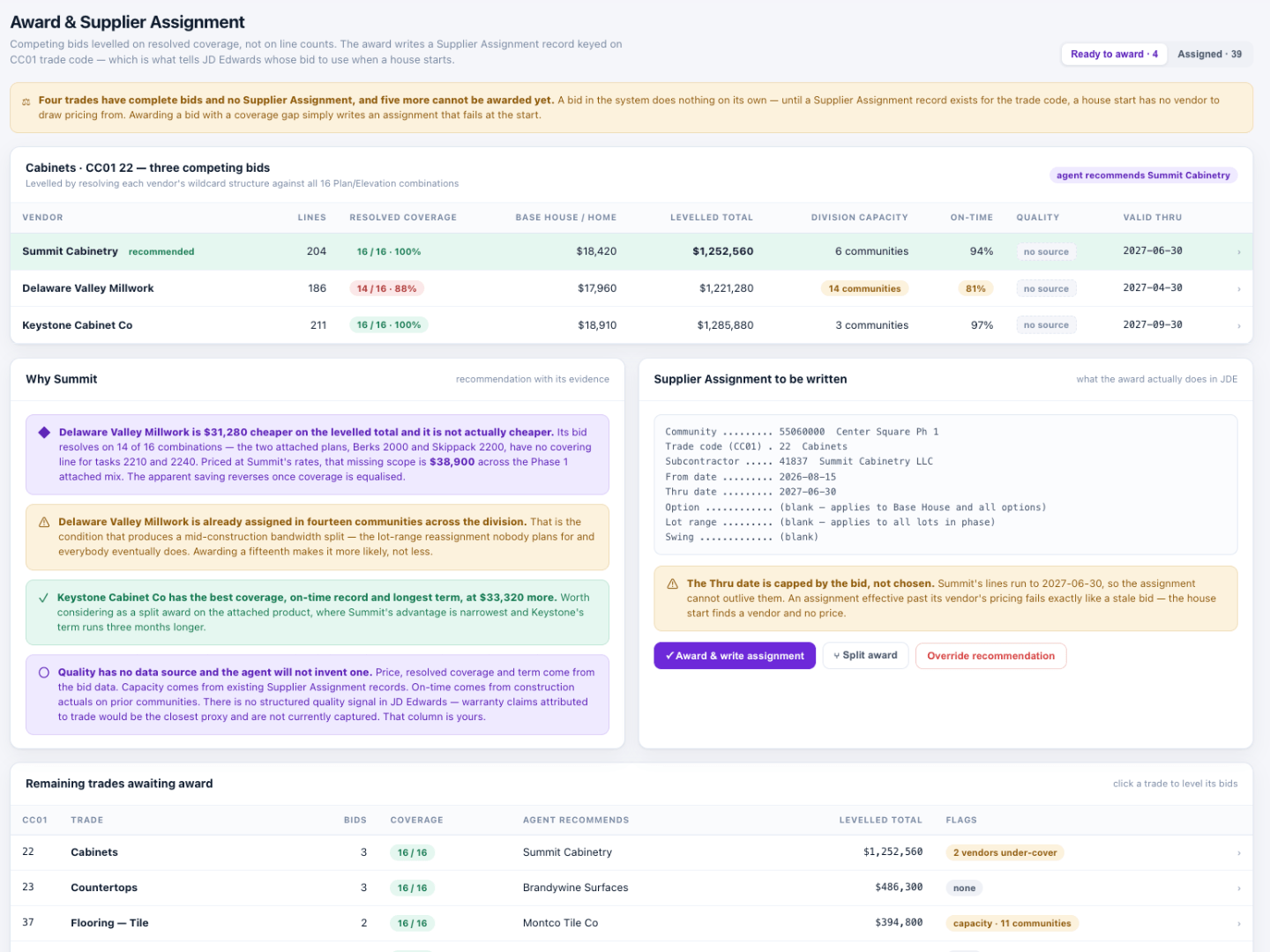
Task: Click the Resolved Coverage column header
Action: click(x=403, y=218)
